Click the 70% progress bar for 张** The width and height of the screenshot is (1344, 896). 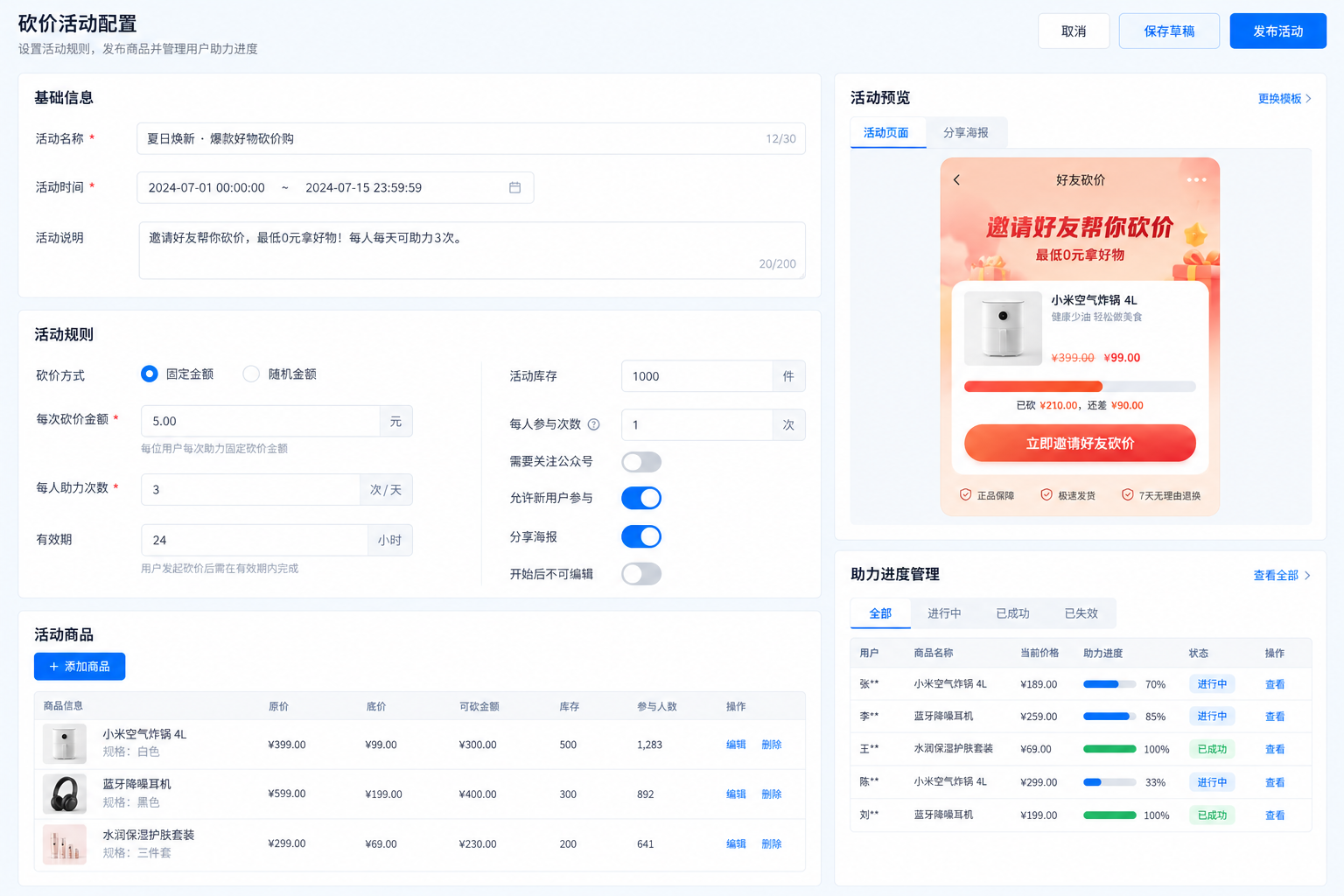[1109, 684]
